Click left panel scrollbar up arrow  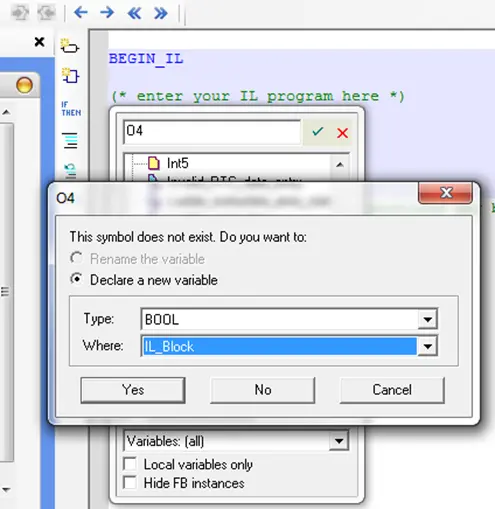click(6, 112)
